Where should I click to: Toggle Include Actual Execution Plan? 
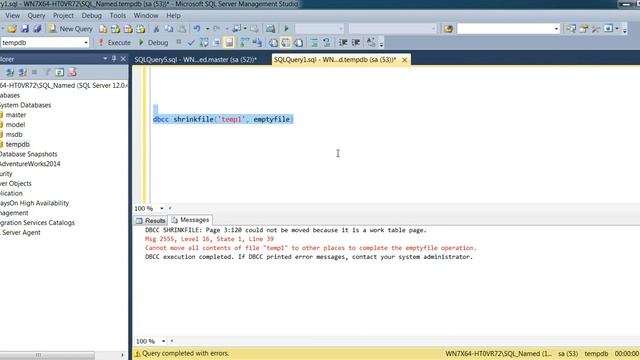coord(244,42)
